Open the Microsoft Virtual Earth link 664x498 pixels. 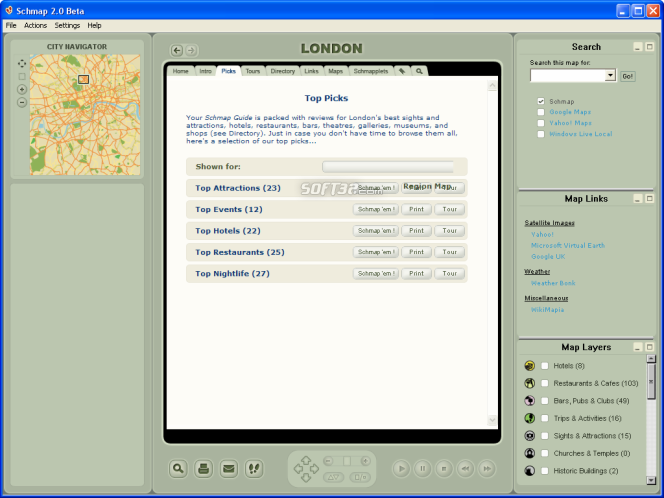point(568,246)
